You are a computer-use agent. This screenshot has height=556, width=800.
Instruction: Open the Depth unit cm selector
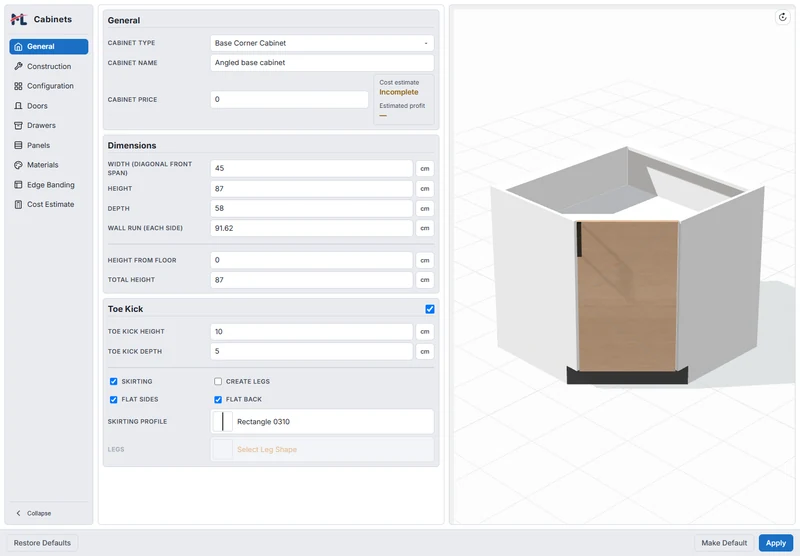tap(424, 208)
